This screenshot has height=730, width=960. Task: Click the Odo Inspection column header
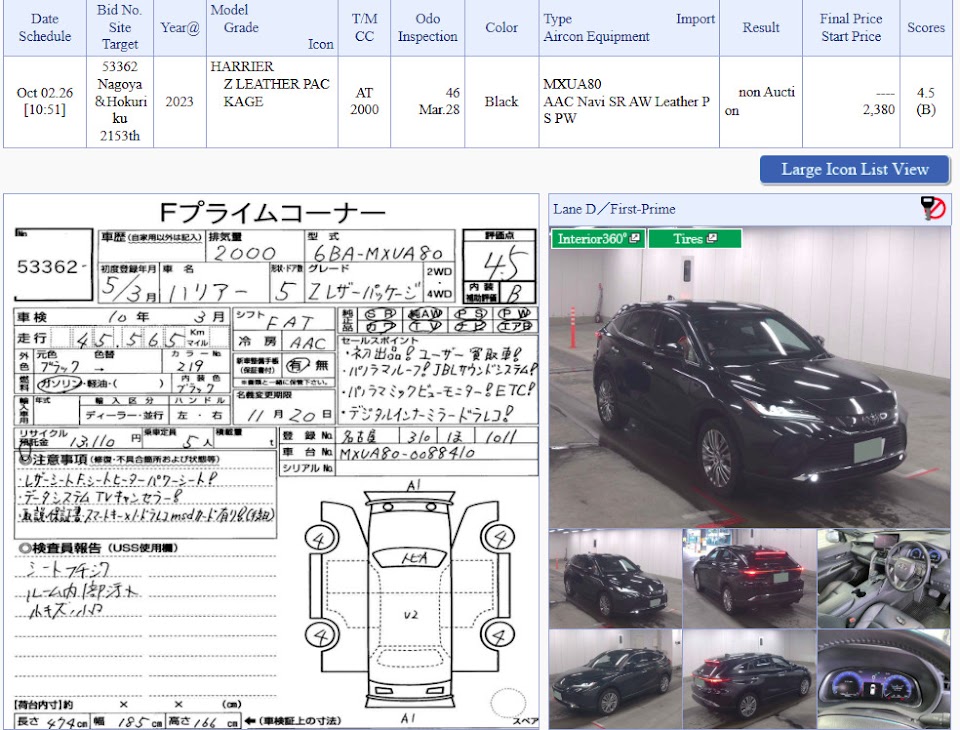427,28
